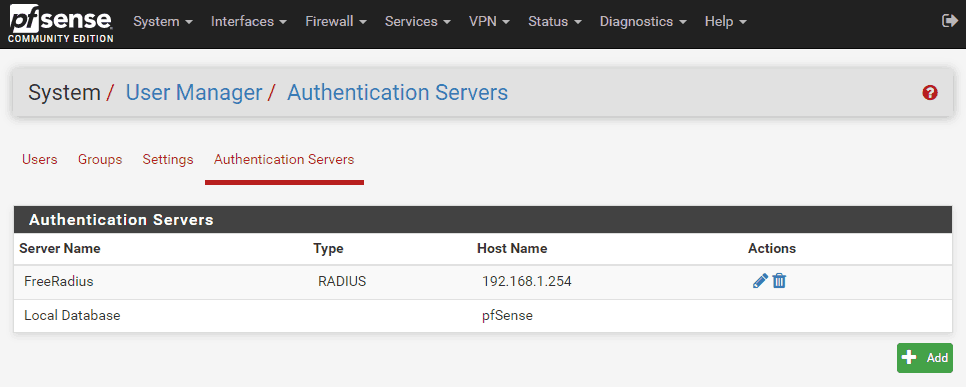Open the VPN dropdown menu
The width and height of the screenshot is (966, 387).
point(490,22)
